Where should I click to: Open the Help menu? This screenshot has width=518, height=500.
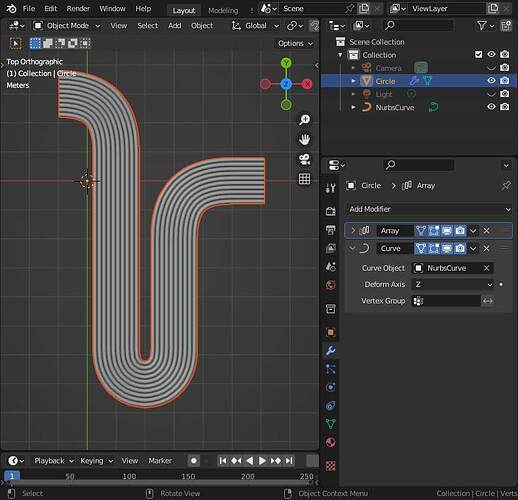point(143,9)
